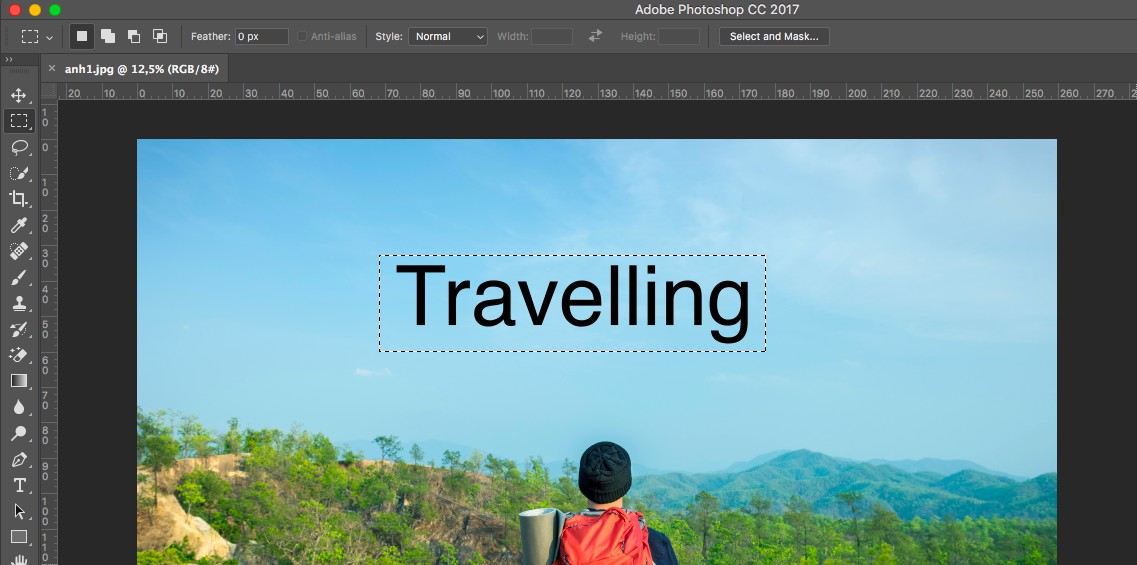Select the Move tool
Image resolution: width=1137 pixels, height=565 pixels.
[x=19, y=95]
